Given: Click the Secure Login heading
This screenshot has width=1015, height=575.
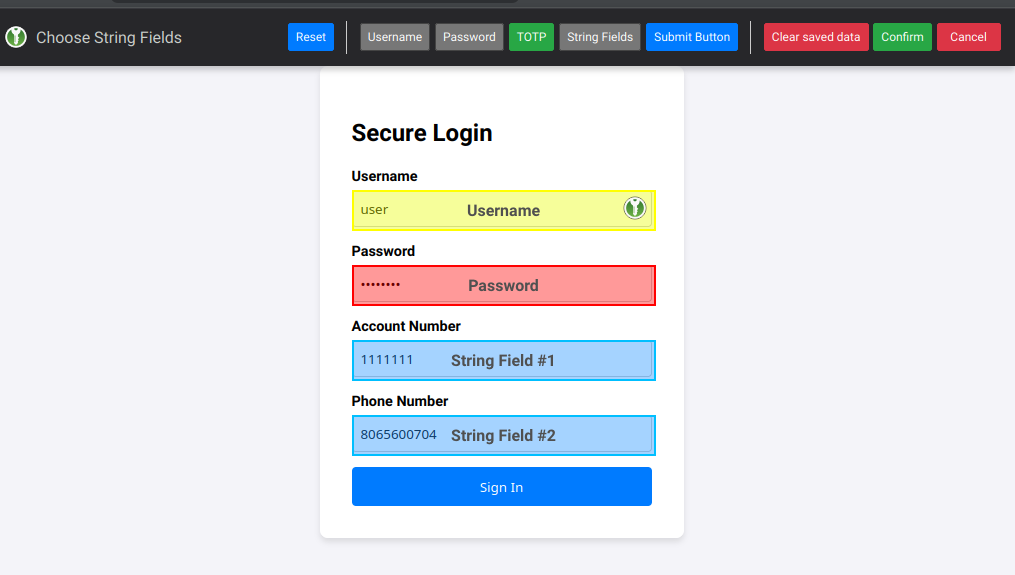Looking at the screenshot, I should pyautogui.click(x=422, y=133).
